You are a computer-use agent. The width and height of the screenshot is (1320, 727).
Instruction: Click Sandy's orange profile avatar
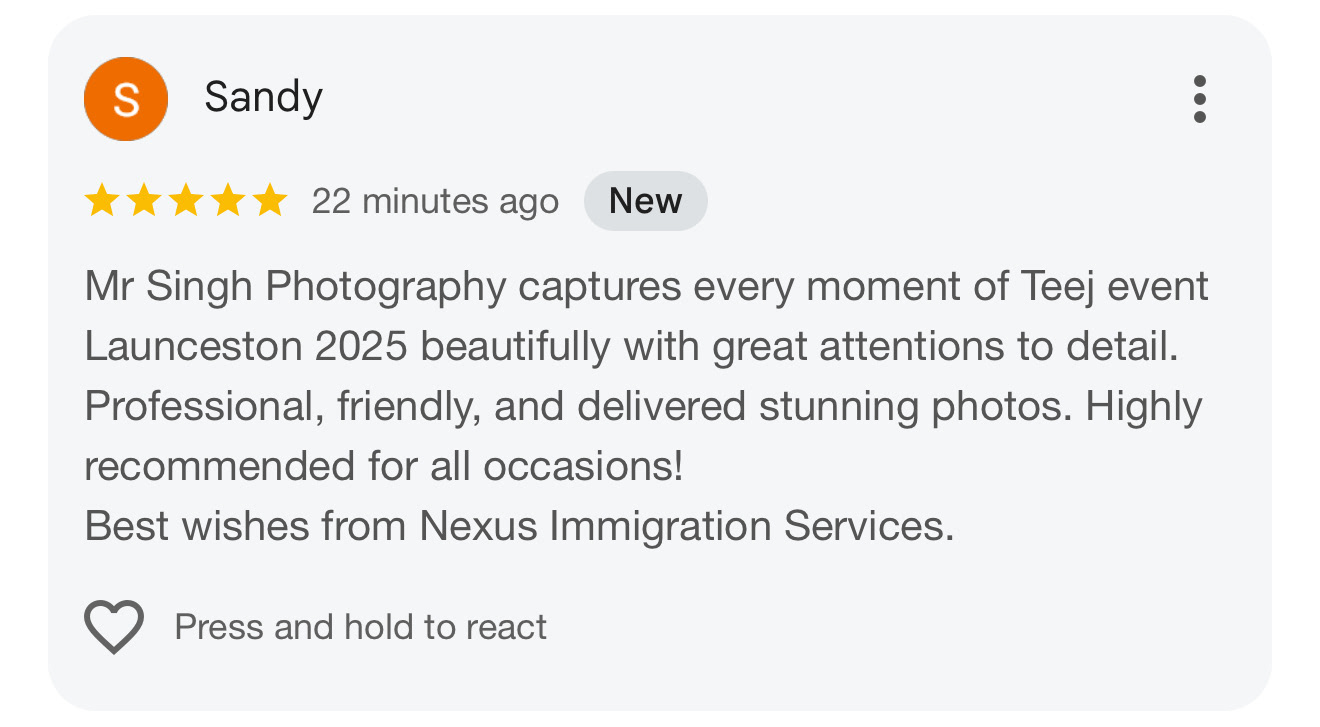126,99
